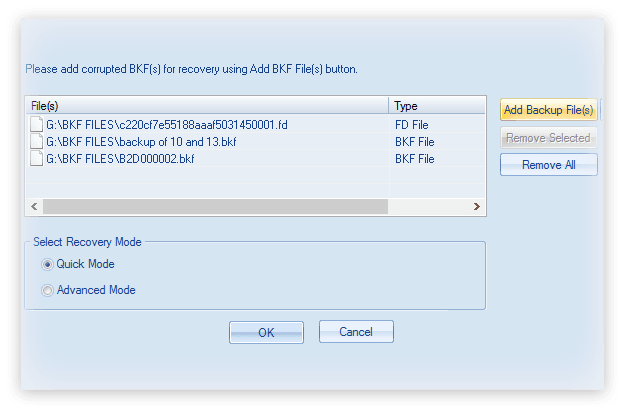Click file icon beside backup of 10 and 13.bkf
This screenshot has width=624, height=409.
click(x=36, y=142)
